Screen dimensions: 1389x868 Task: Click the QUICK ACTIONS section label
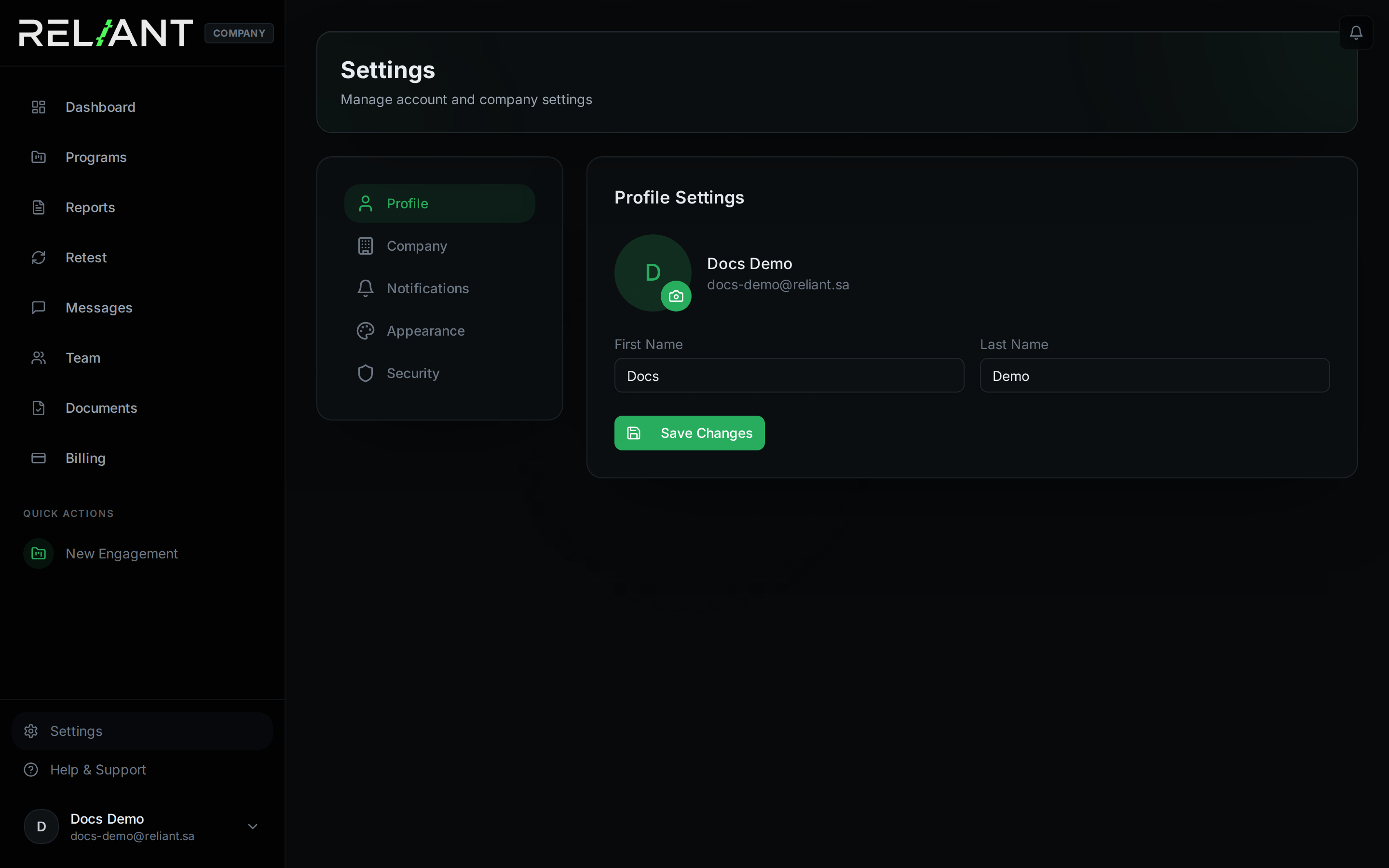click(68, 513)
